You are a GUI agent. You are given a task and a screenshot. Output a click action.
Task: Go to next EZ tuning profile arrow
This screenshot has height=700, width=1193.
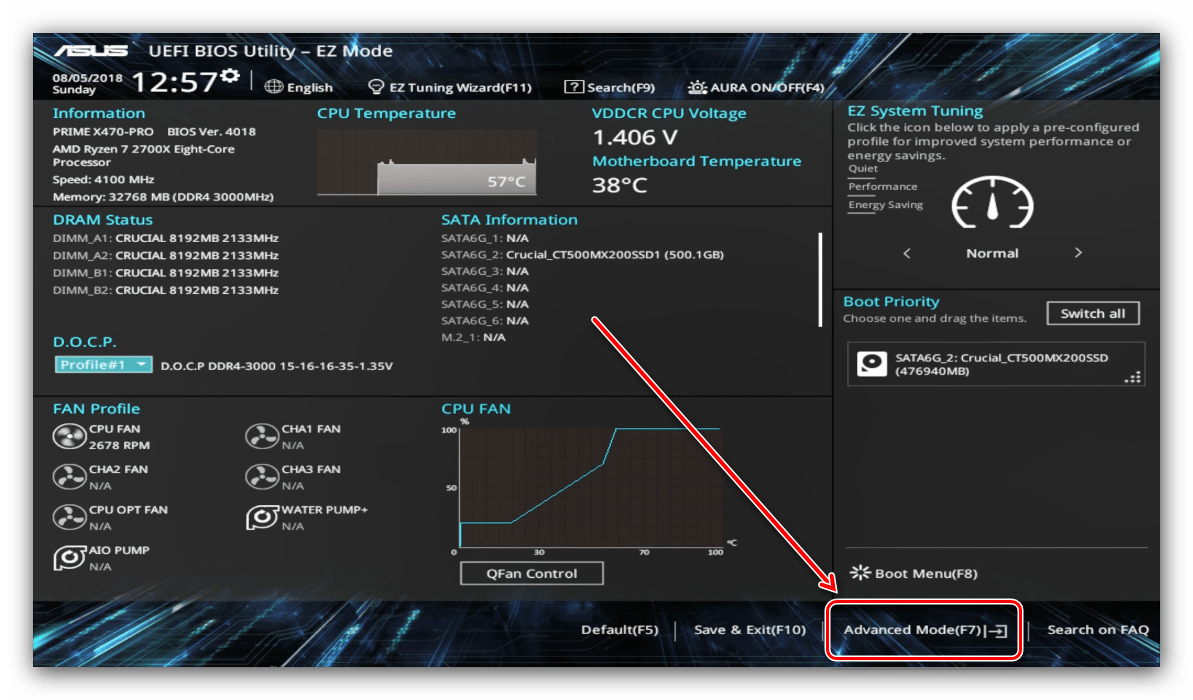click(1078, 253)
